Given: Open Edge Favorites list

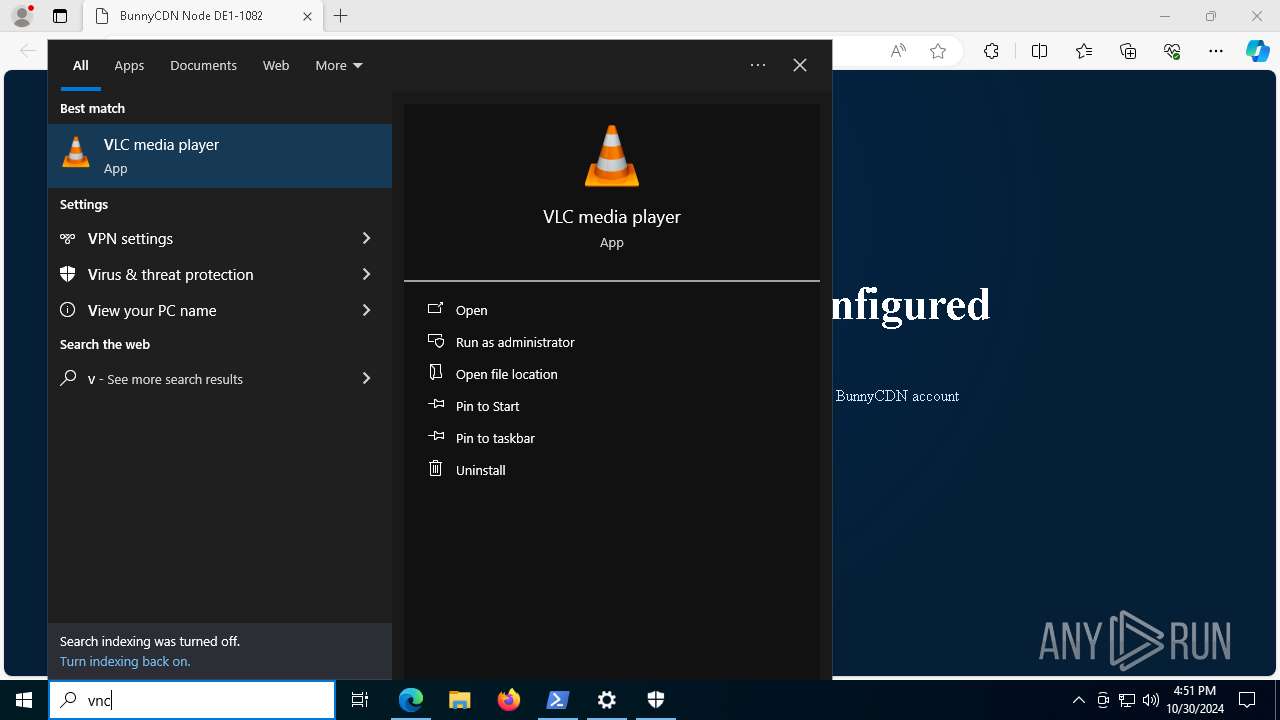Looking at the screenshot, I should coord(1084,51).
